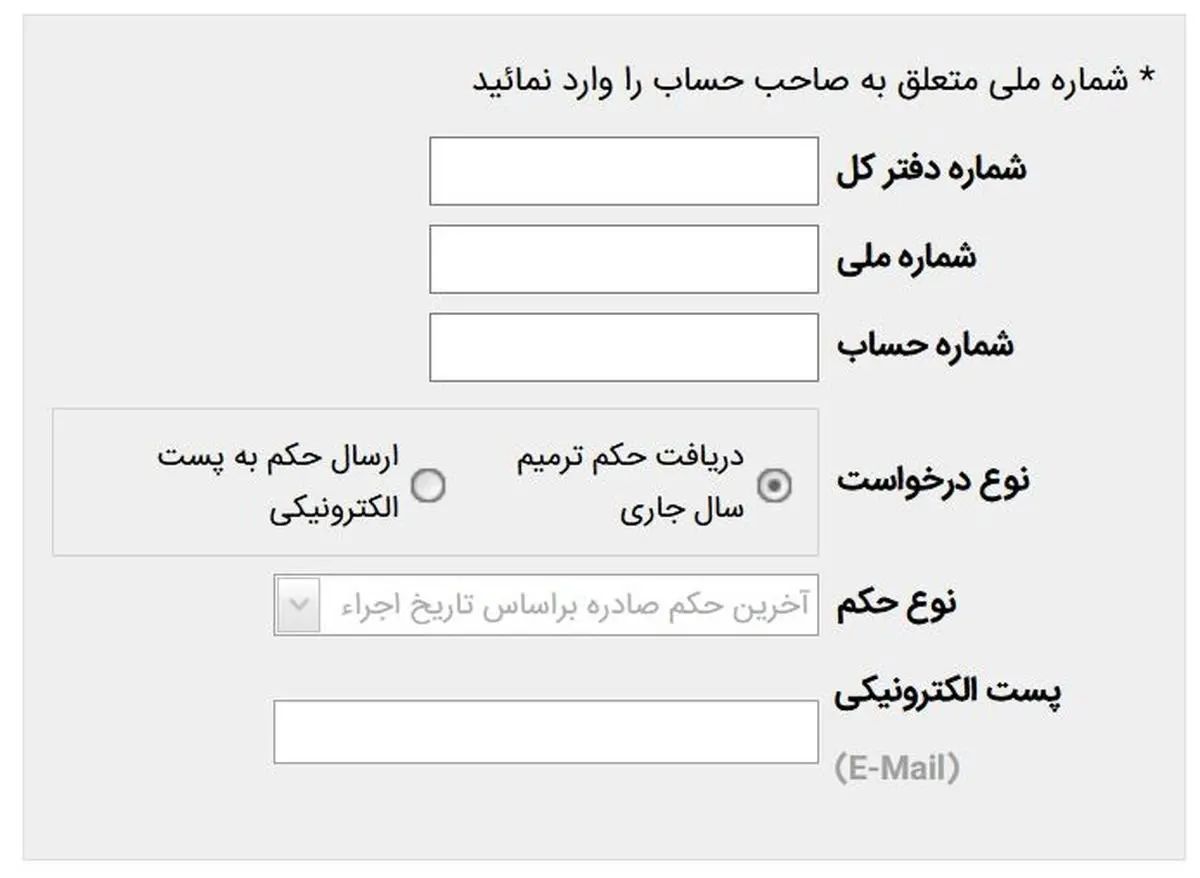Image resolution: width=1200 pixels, height=878 pixels.
Task: Click the شماره ملی field label
Action: 906,257
